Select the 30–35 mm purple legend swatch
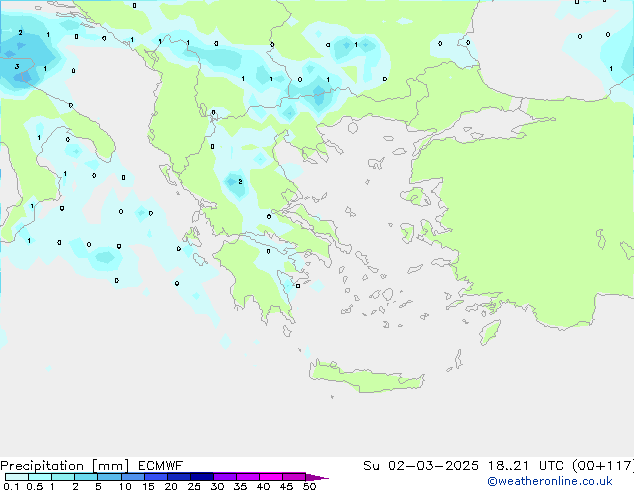The height and width of the screenshot is (490, 634). tap(224, 477)
